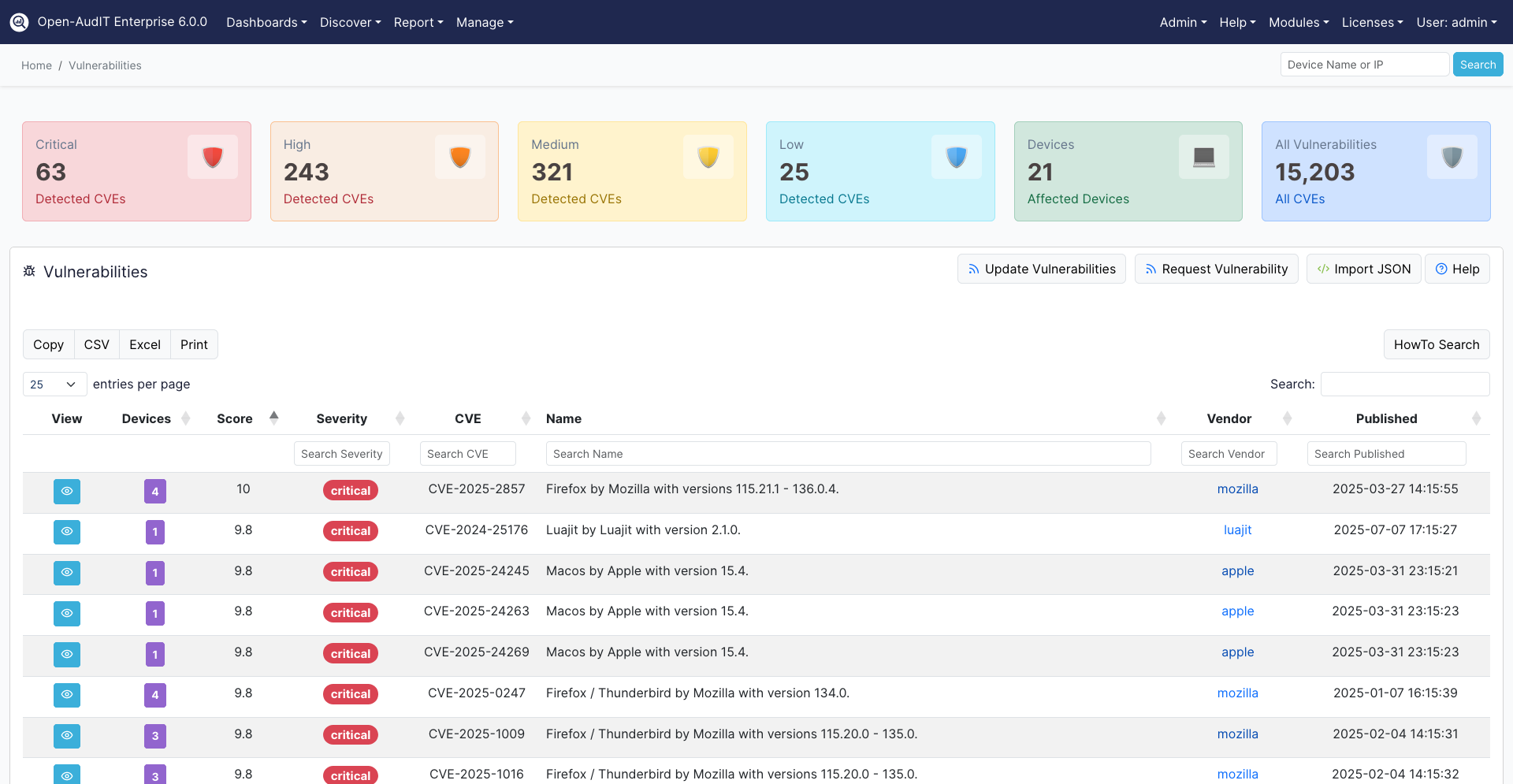Click the red critical severity badge

pyautogui.click(x=350, y=490)
